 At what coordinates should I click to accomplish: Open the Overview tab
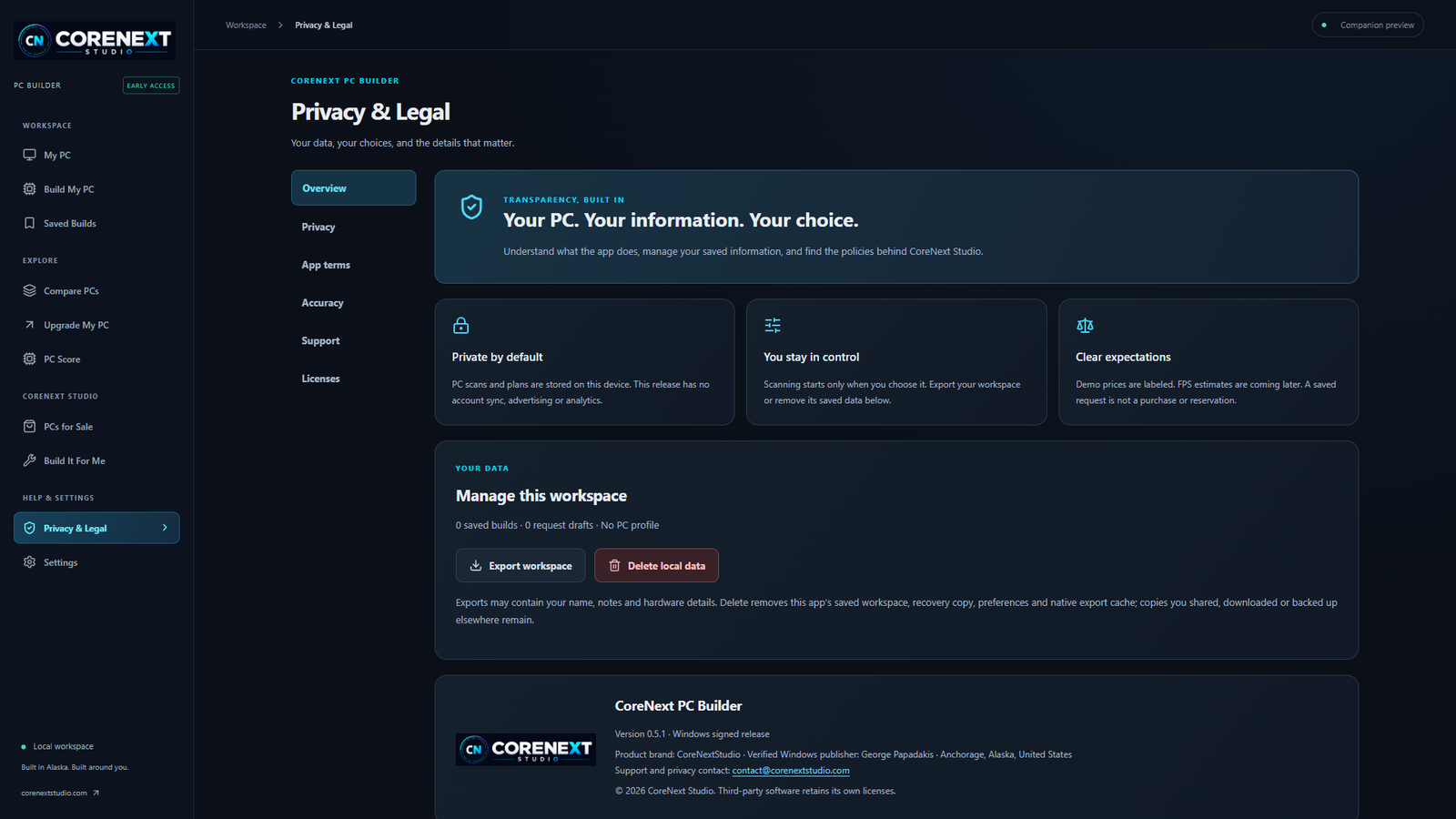tap(353, 187)
